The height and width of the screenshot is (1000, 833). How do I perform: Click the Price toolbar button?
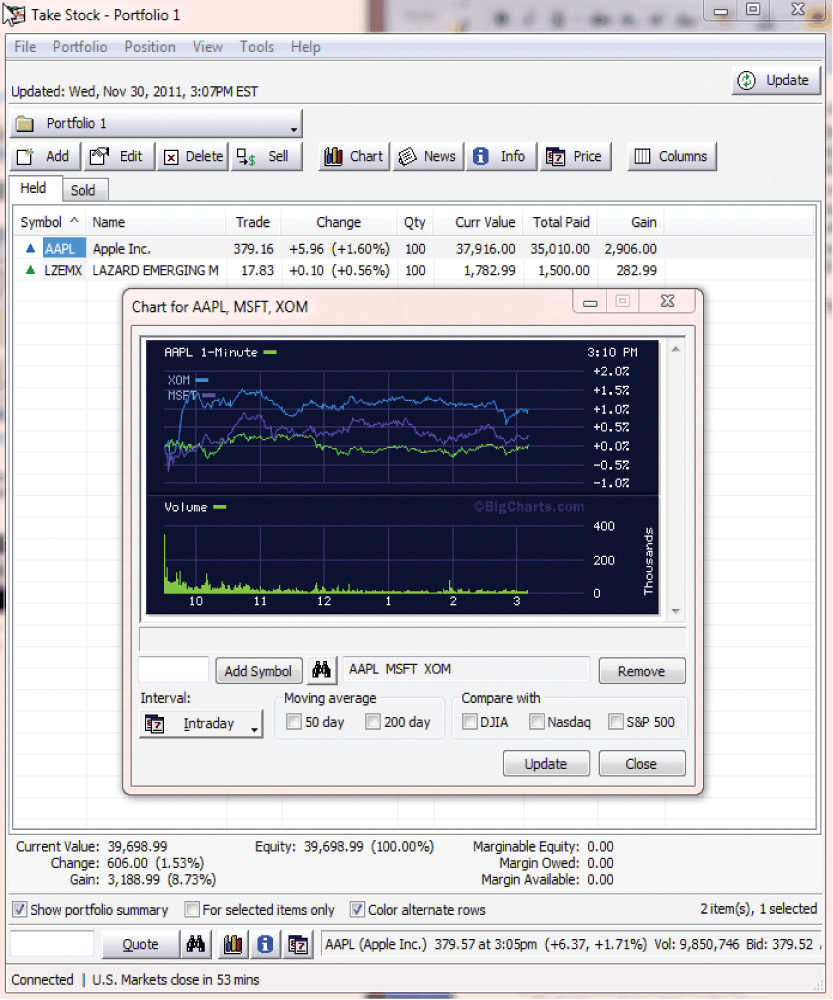pyautogui.click(x=574, y=156)
